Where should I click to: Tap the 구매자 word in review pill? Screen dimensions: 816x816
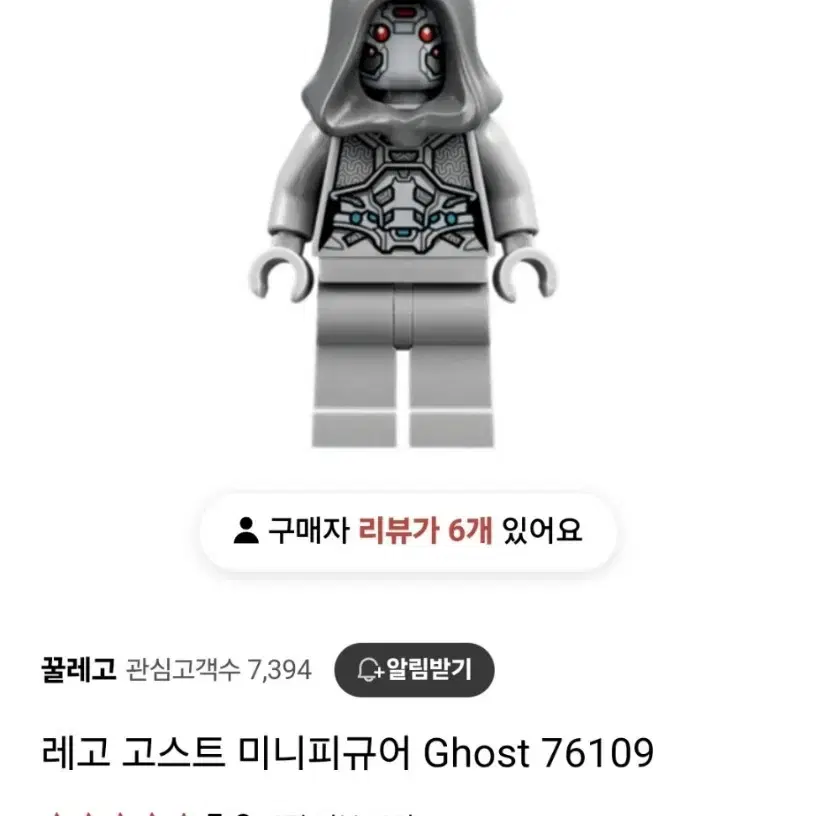coord(308,530)
